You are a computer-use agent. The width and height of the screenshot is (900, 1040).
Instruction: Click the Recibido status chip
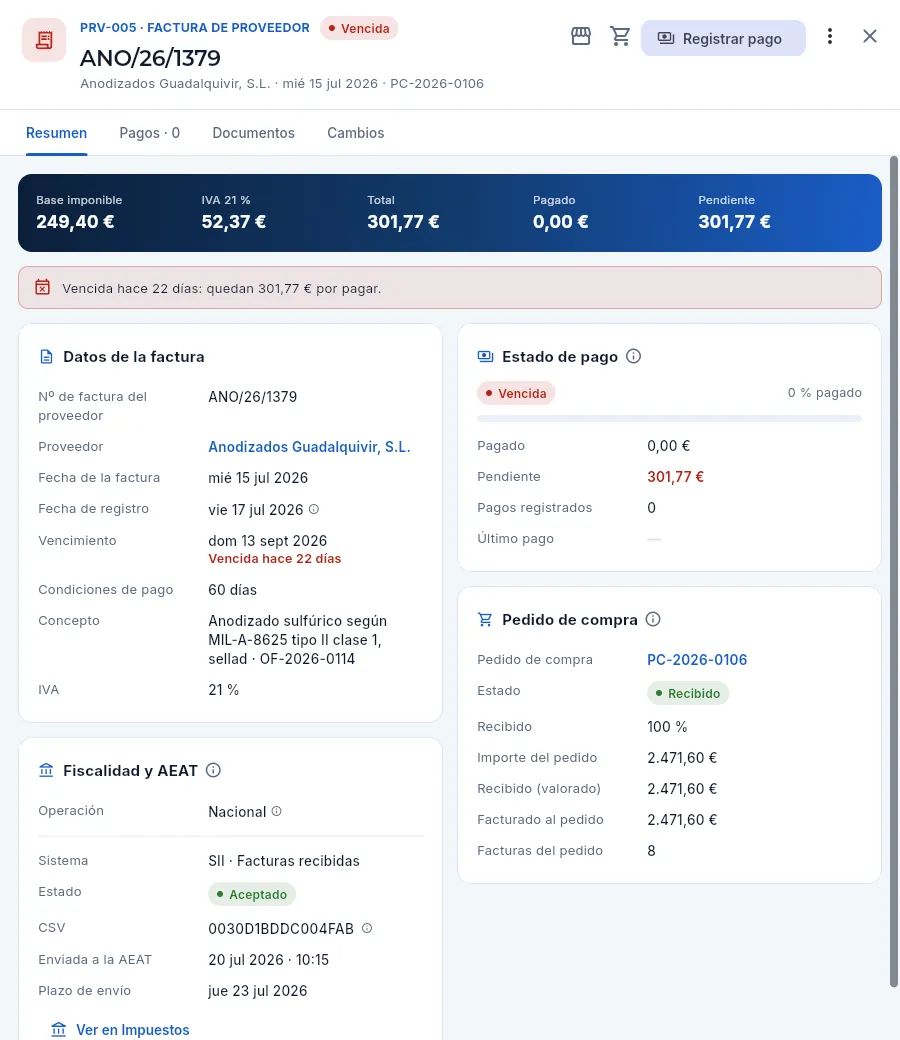(x=688, y=693)
